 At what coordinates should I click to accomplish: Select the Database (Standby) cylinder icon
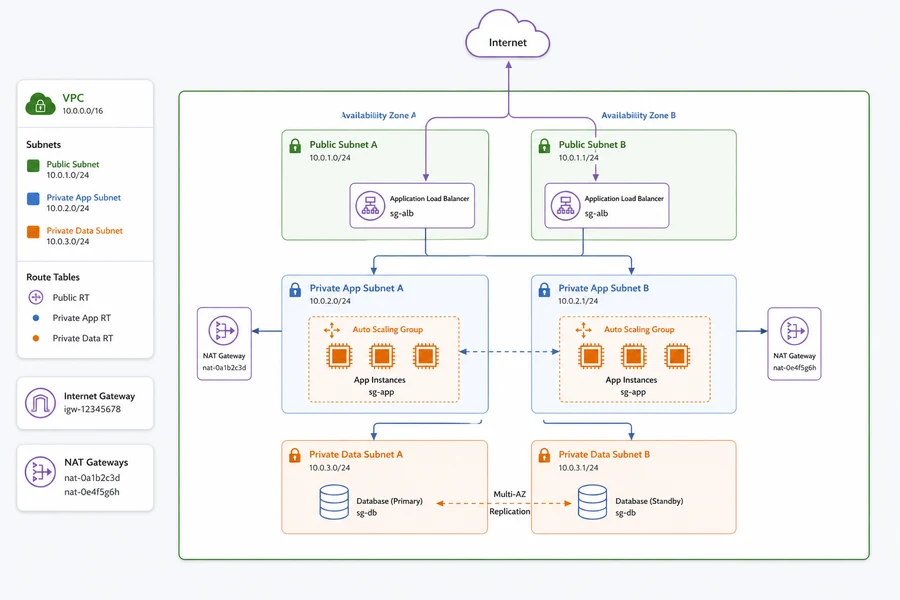[x=592, y=502]
